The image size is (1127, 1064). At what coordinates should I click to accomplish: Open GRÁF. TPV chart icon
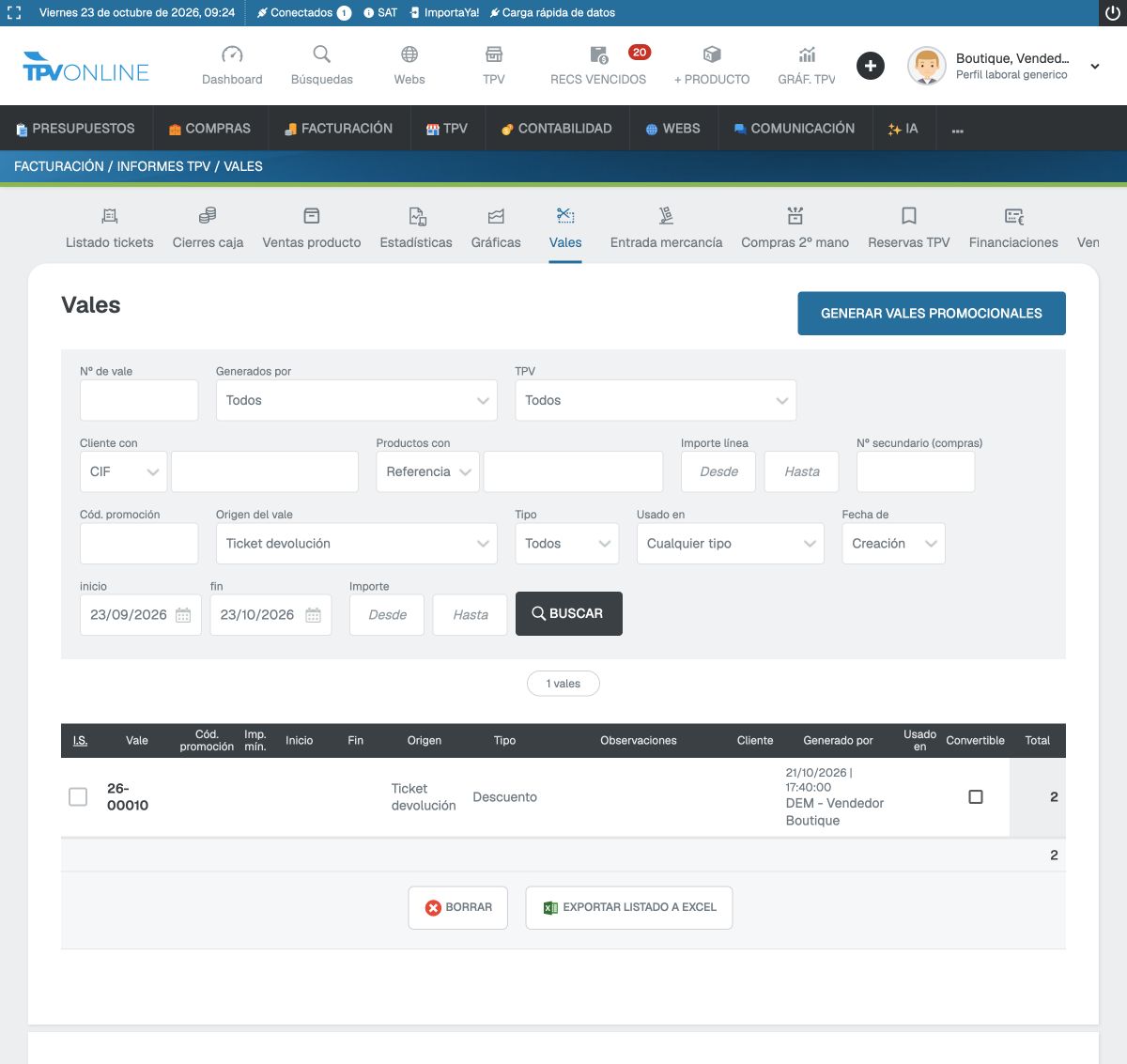pos(807,54)
